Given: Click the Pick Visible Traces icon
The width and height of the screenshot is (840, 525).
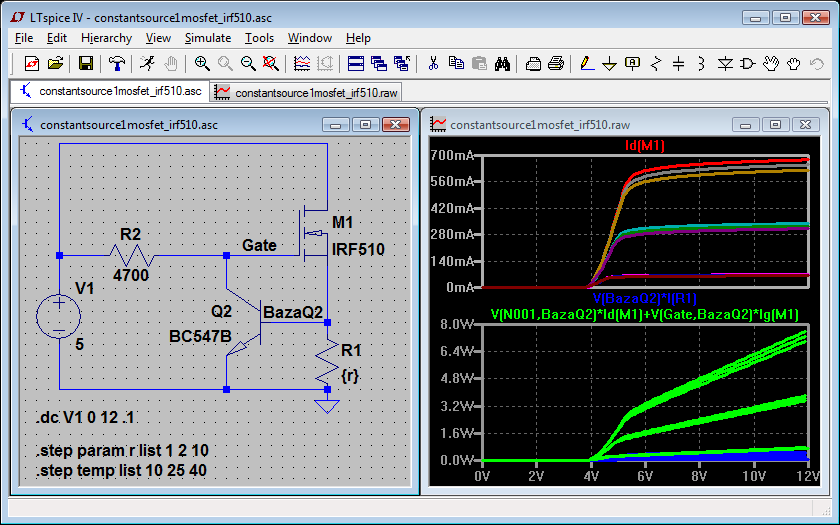Looking at the screenshot, I should coord(302,64).
